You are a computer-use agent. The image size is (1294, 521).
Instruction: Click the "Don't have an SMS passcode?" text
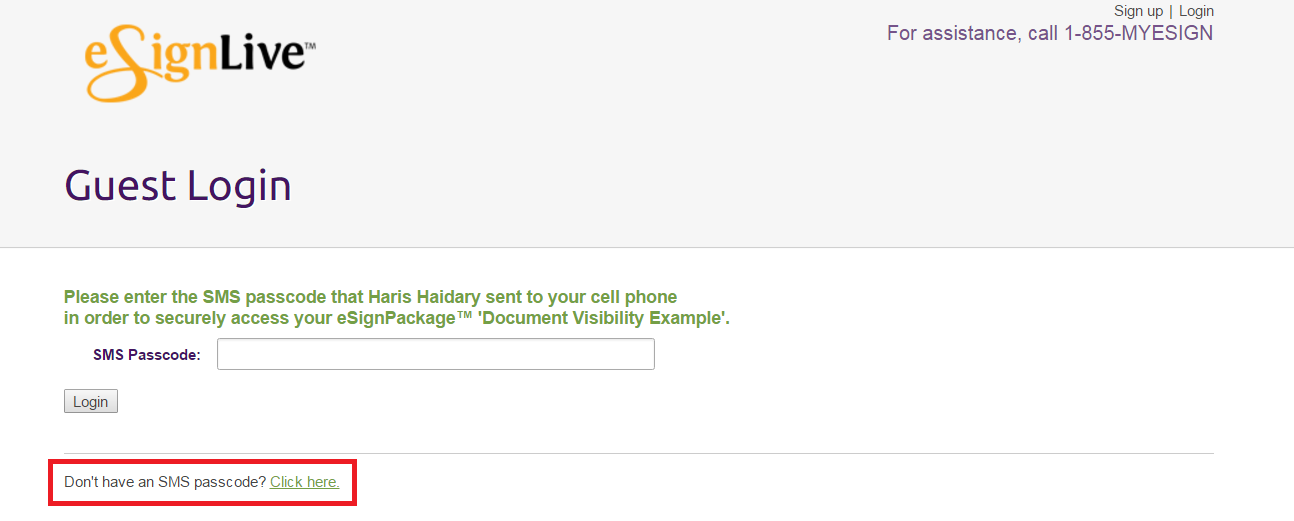tap(165, 482)
